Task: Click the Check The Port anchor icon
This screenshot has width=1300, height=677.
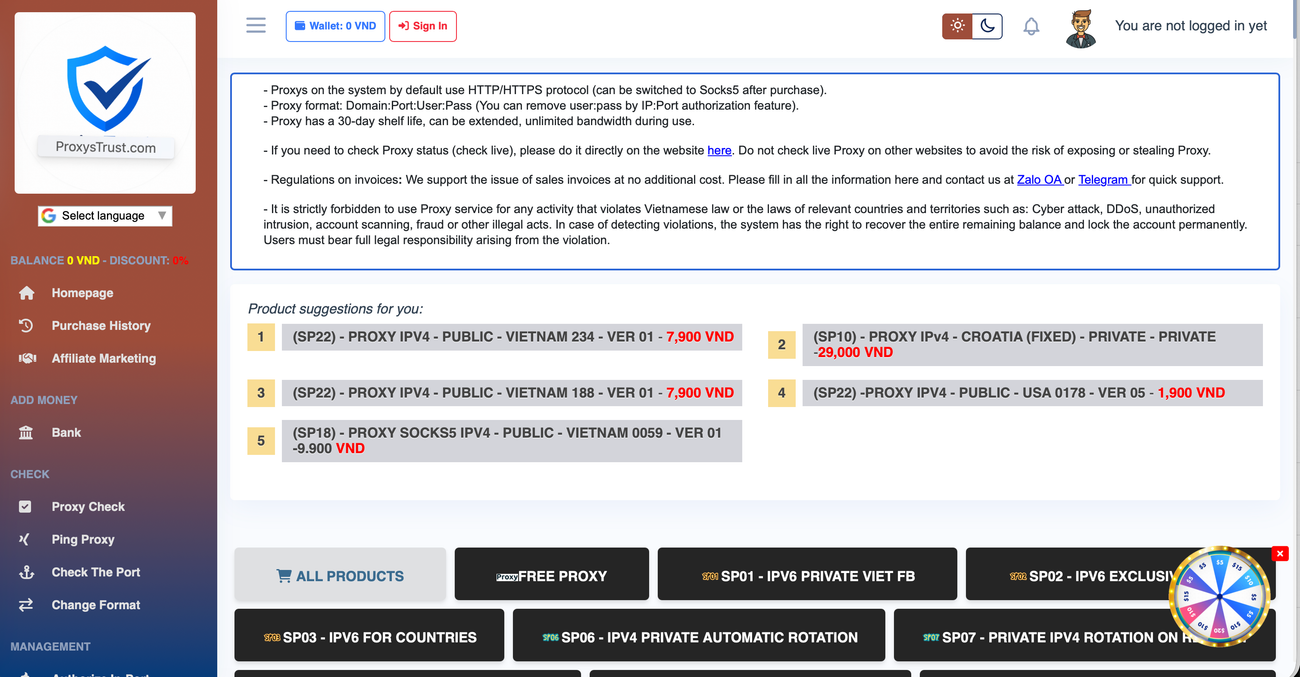Action: tap(27, 573)
